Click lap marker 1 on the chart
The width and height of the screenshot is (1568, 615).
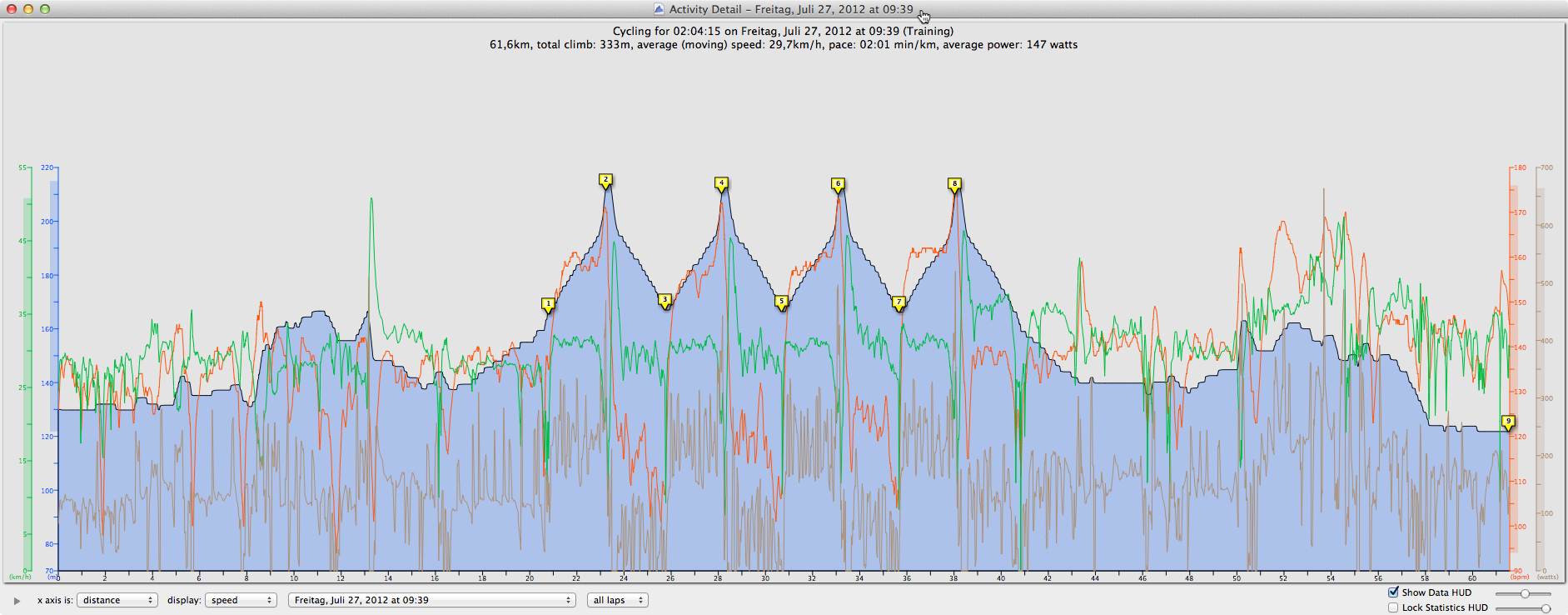point(548,304)
